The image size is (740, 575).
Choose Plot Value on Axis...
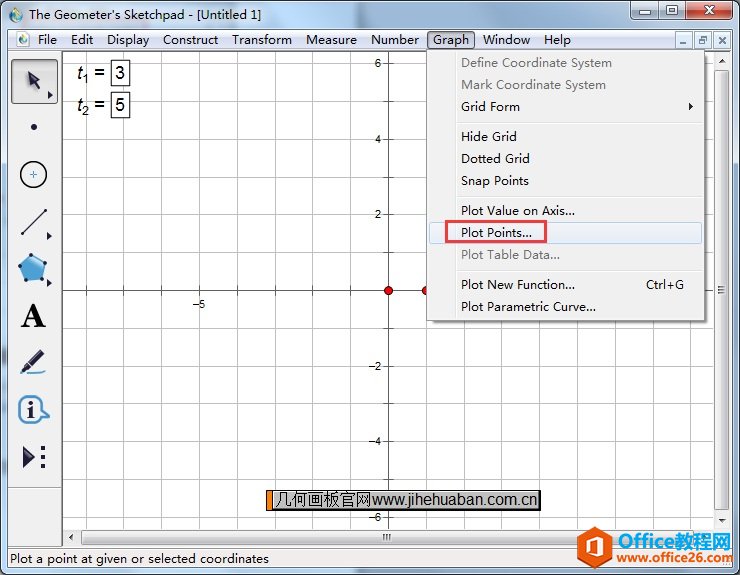click(565, 211)
